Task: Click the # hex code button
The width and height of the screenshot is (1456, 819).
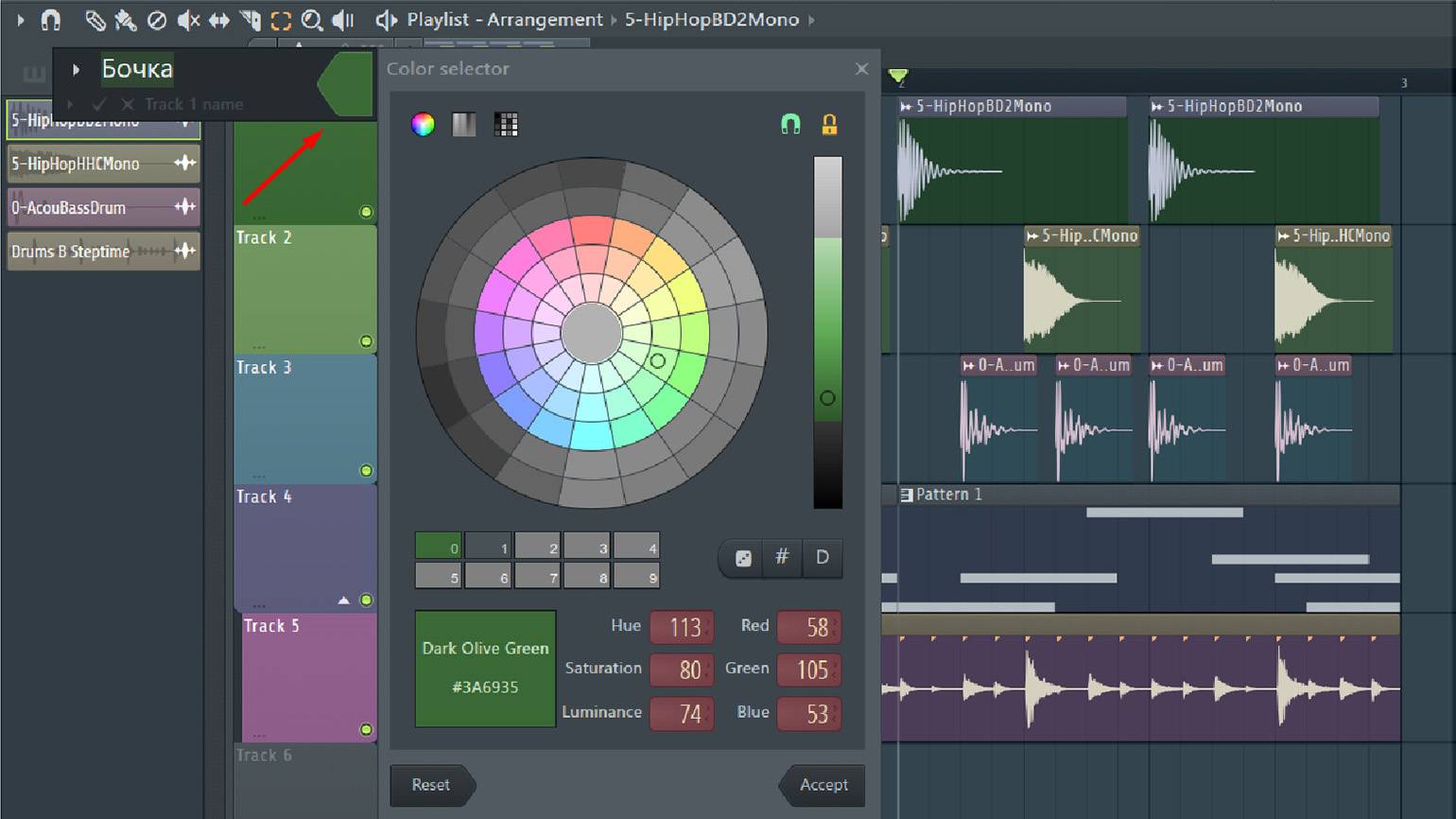Action: (782, 558)
